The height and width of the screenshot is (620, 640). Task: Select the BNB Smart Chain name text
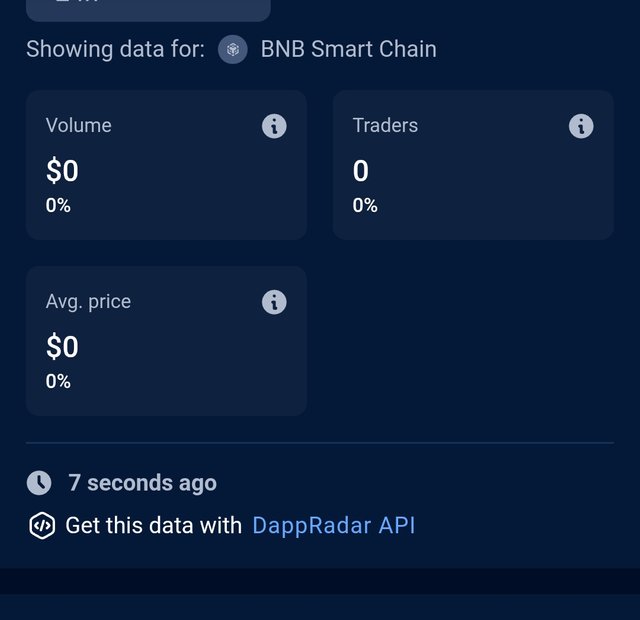click(x=349, y=49)
